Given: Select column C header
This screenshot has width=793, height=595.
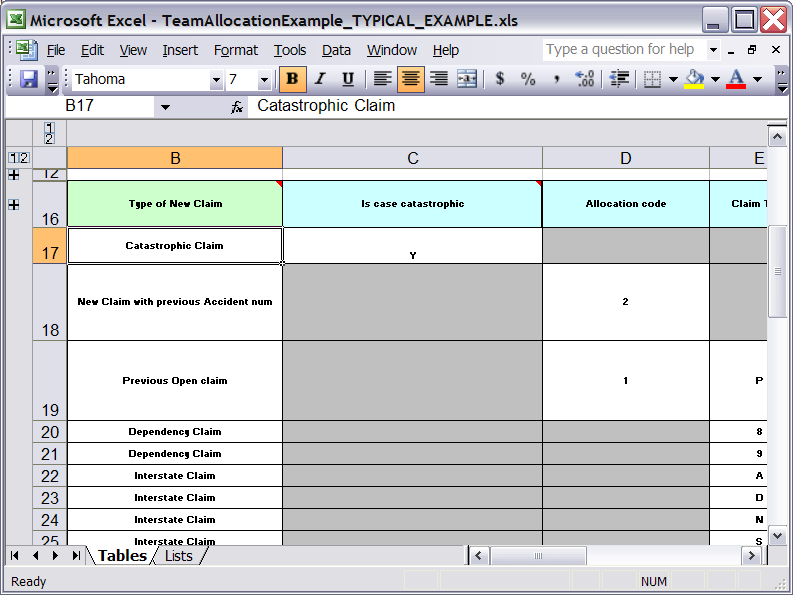Looking at the screenshot, I should [x=412, y=158].
